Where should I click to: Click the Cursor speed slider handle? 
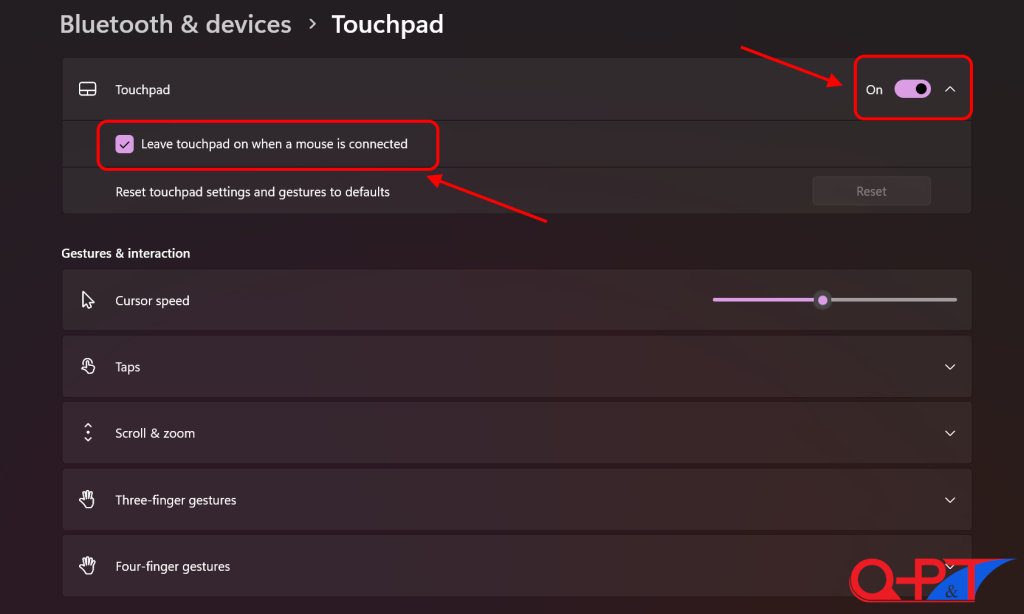pyautogui.click(x=822, y=299)
